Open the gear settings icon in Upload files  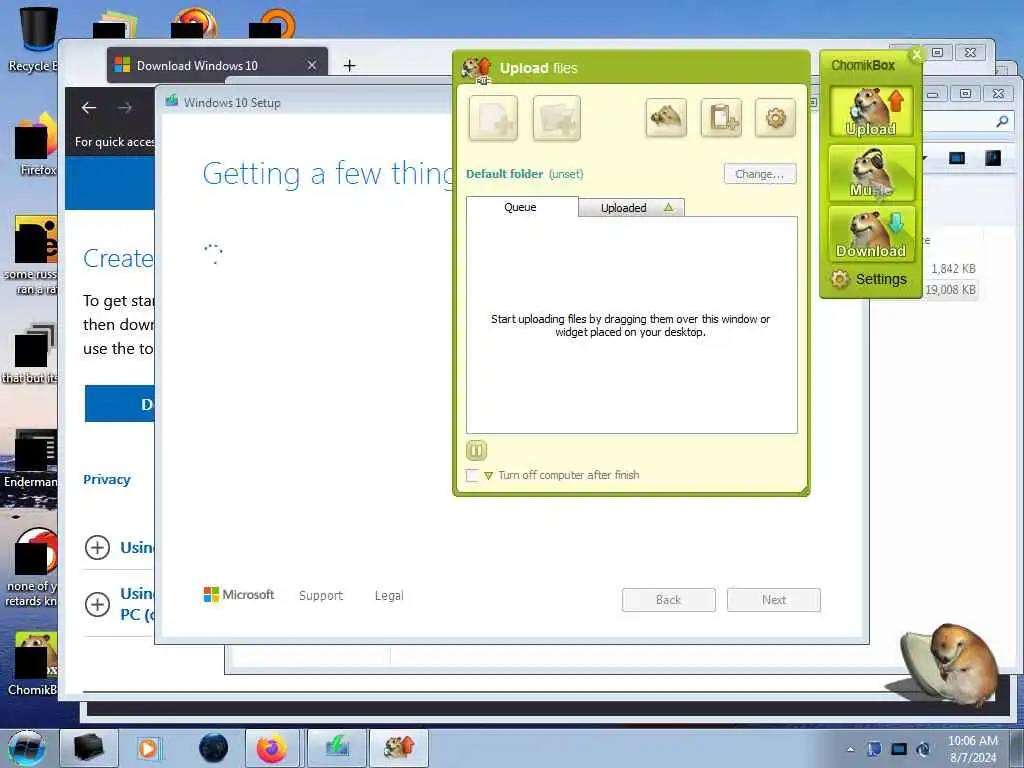pos(775,118)
